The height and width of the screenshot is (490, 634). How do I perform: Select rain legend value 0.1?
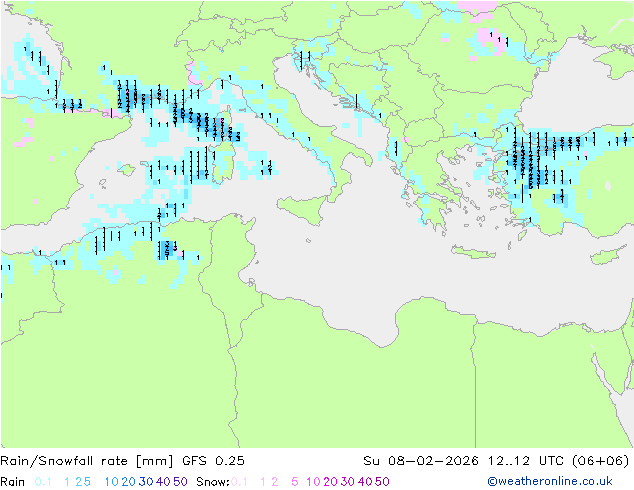coord(43,482)
